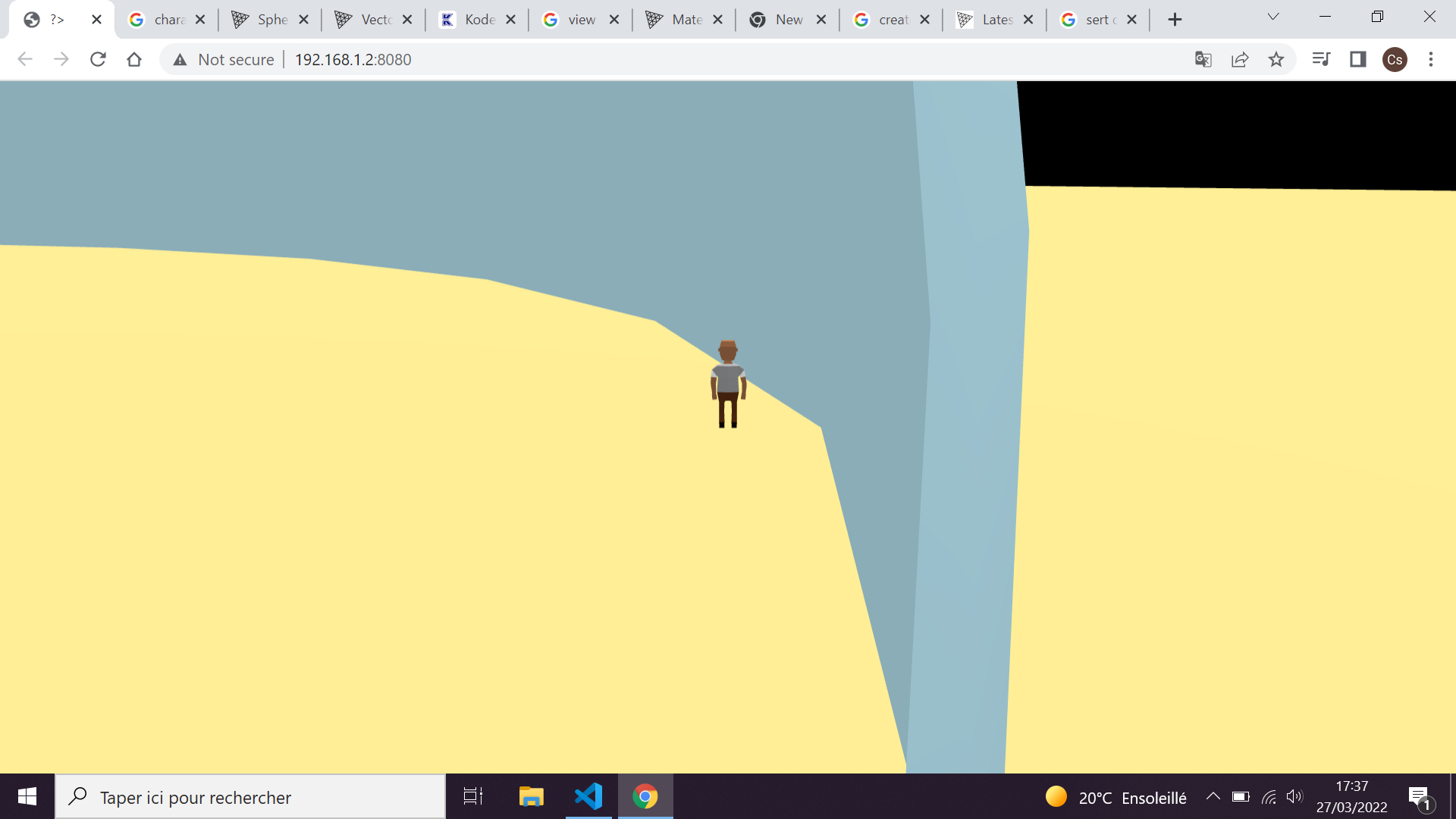1456x819 pixels.
Task: Open the Cs profile avatar
Action: [x=1395, y=59]
